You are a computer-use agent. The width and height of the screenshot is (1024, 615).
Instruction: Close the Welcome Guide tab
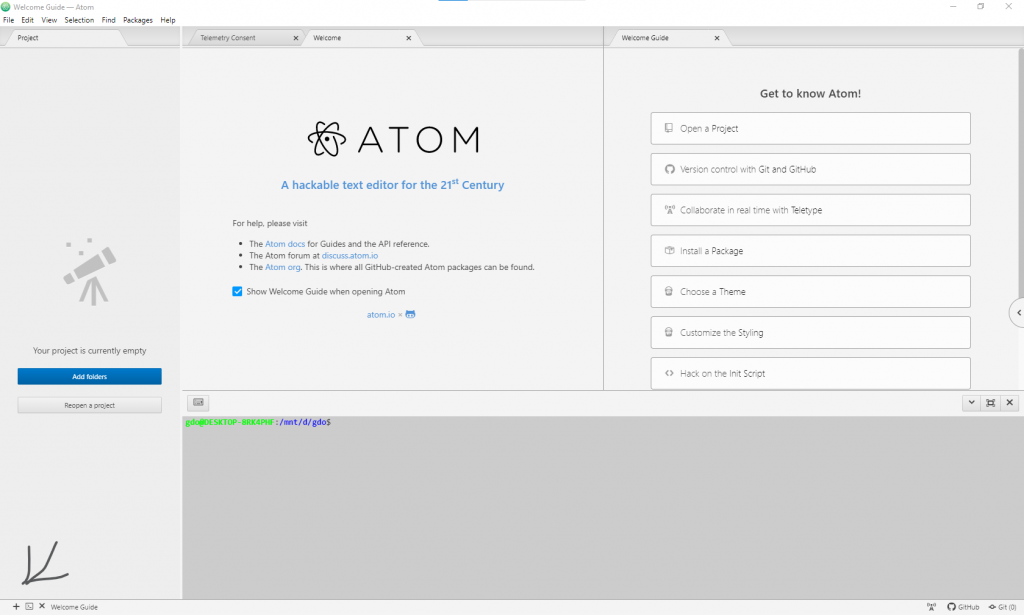[717, 38]
